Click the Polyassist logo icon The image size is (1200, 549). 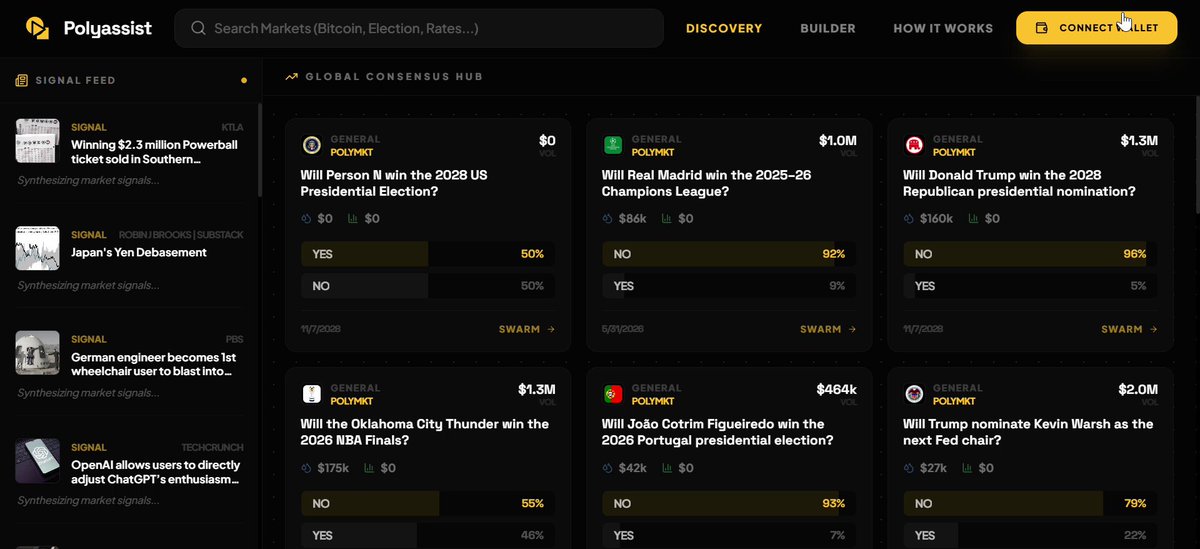tap(38, 28)
